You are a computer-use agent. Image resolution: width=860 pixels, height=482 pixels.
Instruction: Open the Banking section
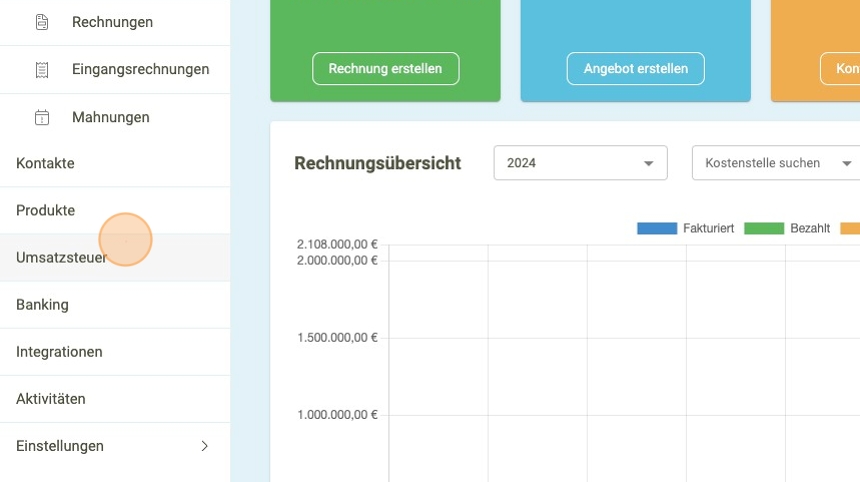(115, 305)
